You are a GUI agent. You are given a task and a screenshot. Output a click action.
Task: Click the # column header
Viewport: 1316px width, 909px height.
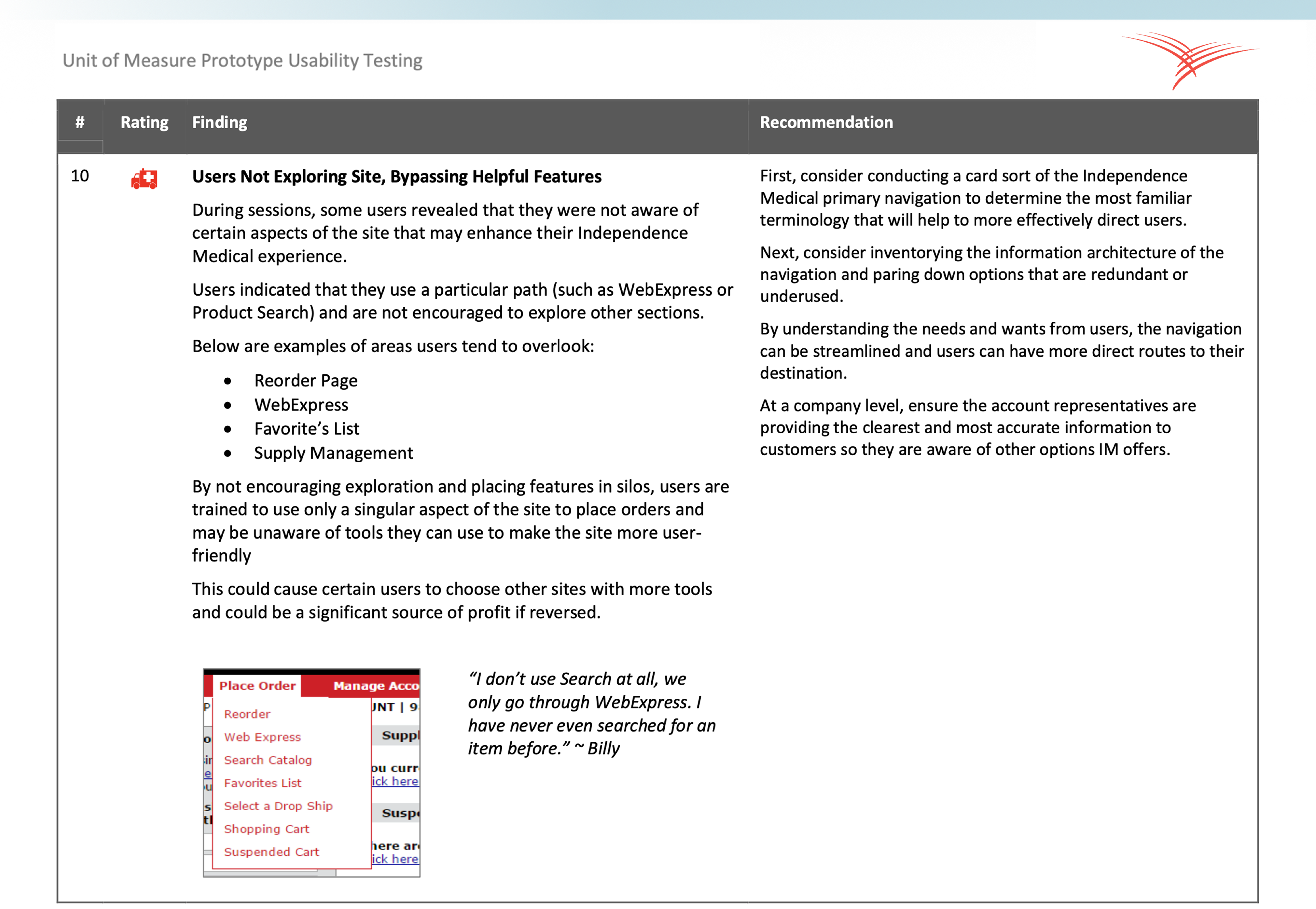tap(80, 122)
